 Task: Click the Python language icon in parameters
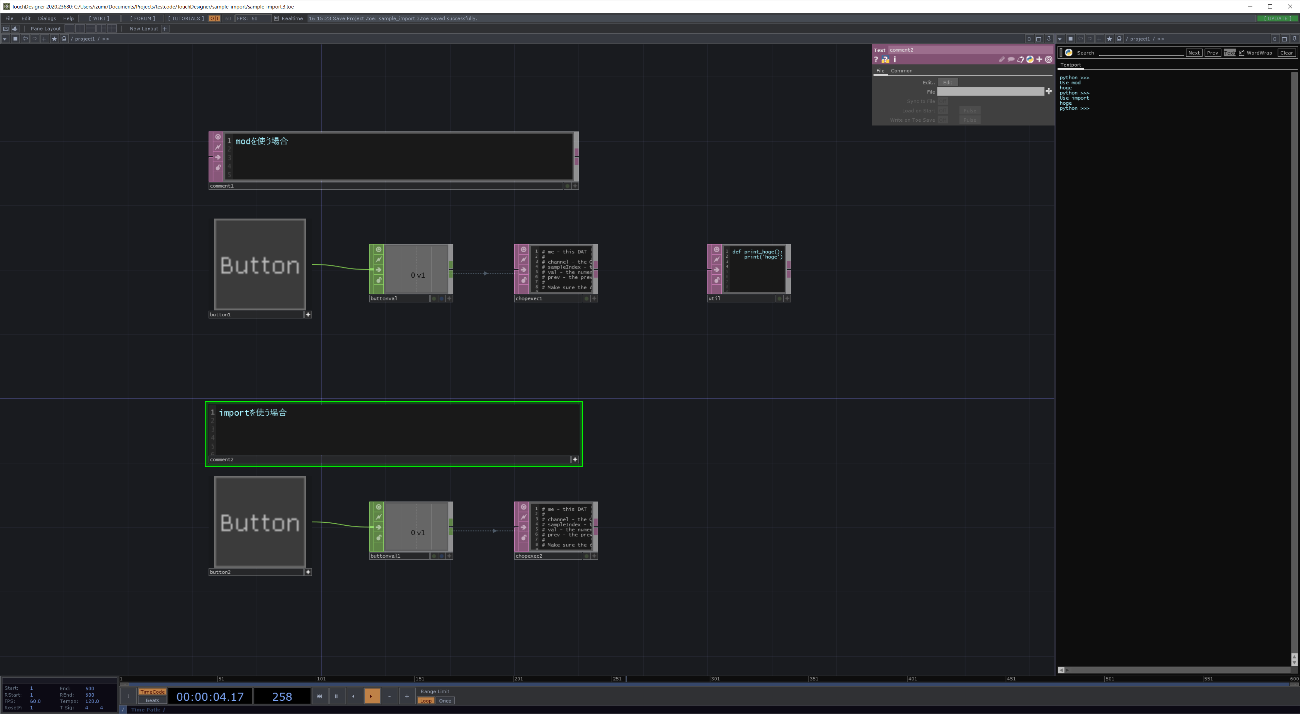click(x=1030, y=59)
